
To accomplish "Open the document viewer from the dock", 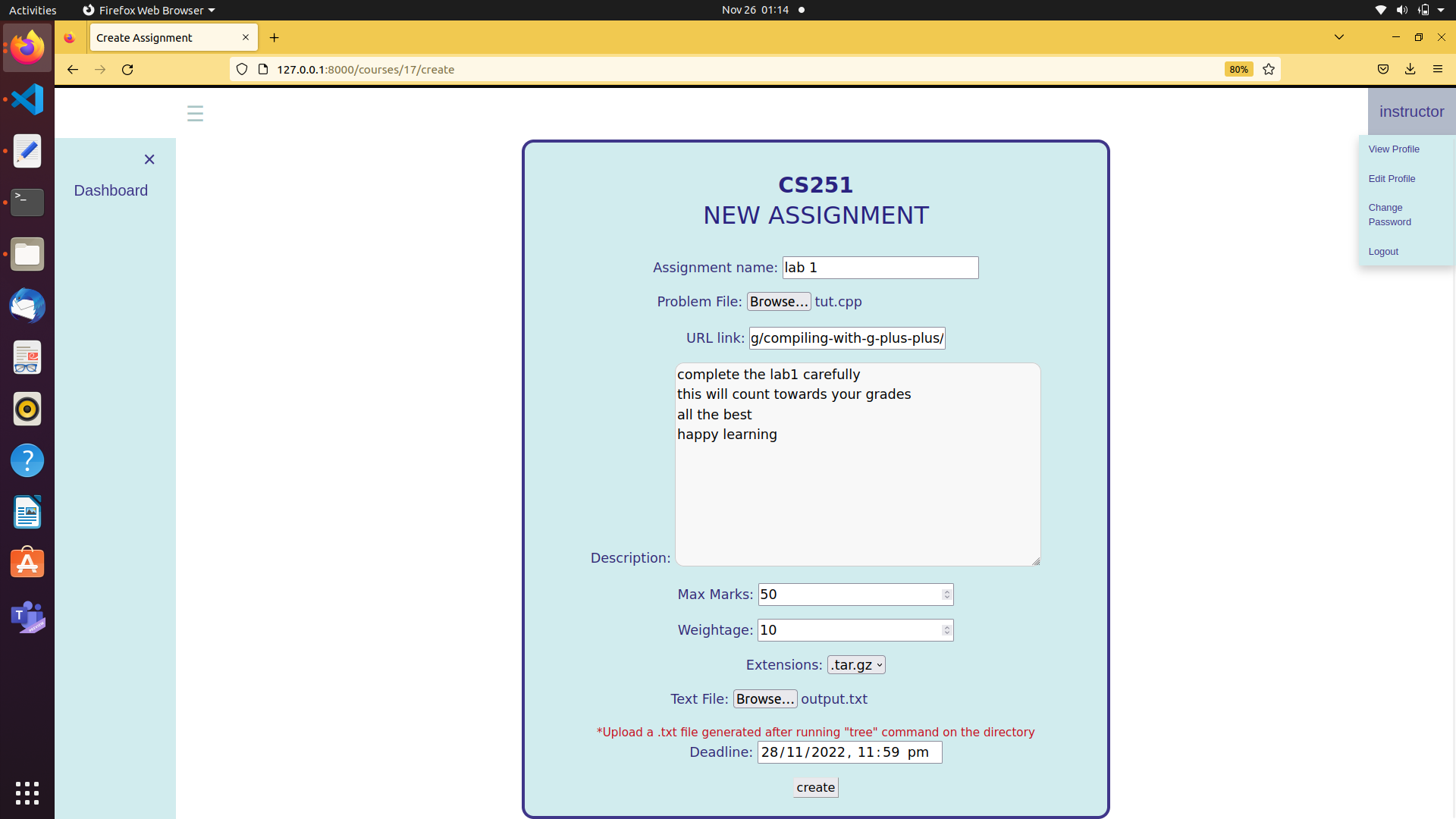I will pyautogui.click(x=27, y=357).
